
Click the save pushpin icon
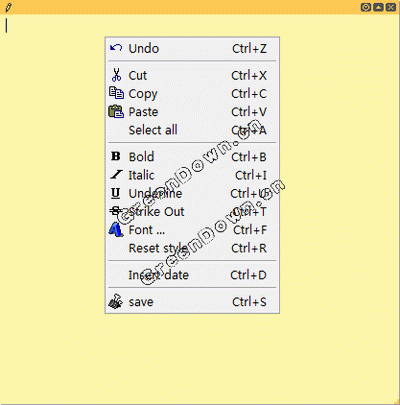(116, 301)
